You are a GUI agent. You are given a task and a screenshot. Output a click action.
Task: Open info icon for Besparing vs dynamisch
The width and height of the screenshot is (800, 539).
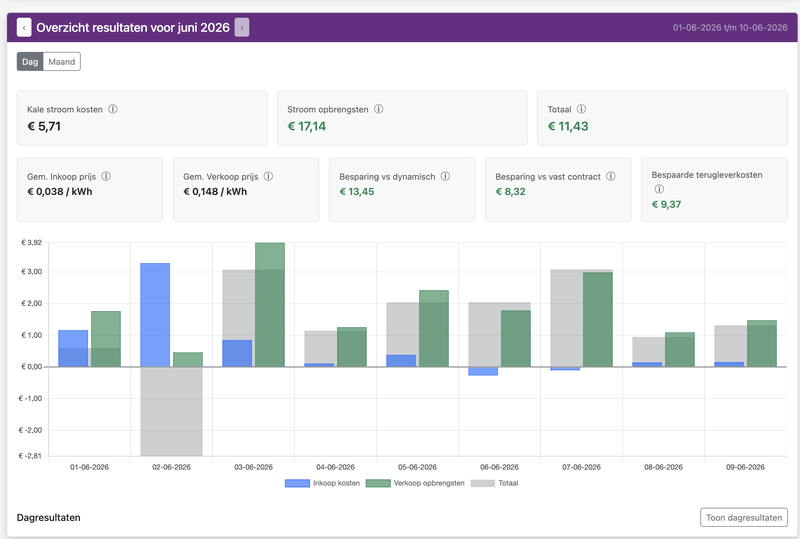tap(445, 176)
